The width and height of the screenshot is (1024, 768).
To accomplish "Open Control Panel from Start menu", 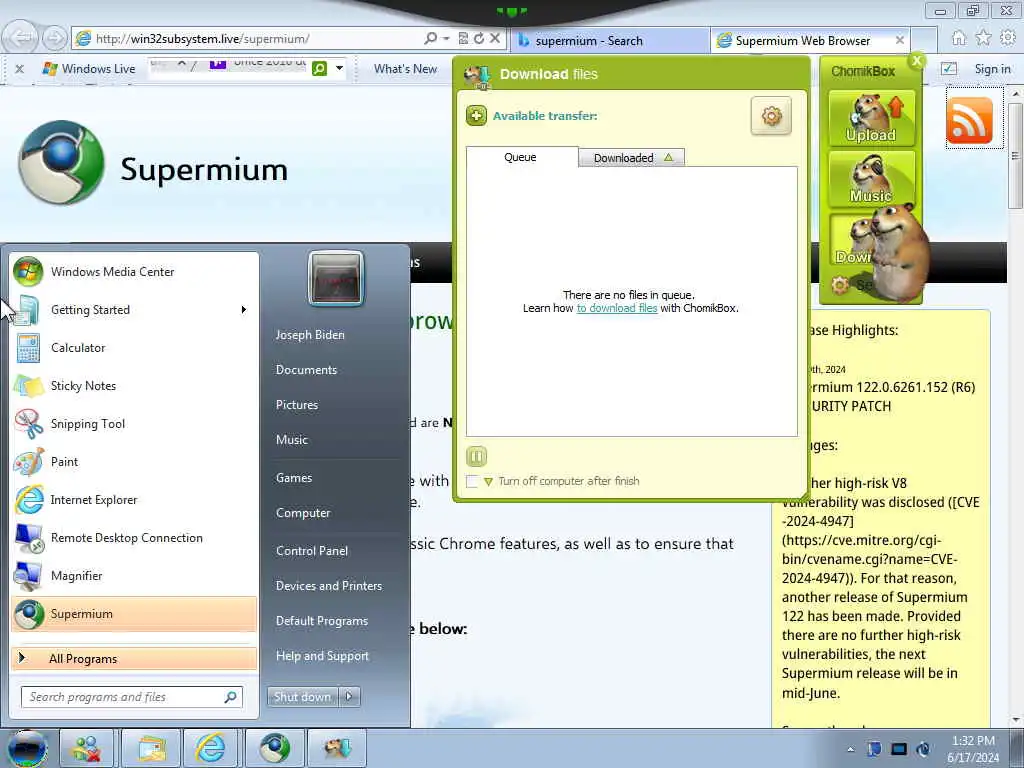I will pos(312,551).
